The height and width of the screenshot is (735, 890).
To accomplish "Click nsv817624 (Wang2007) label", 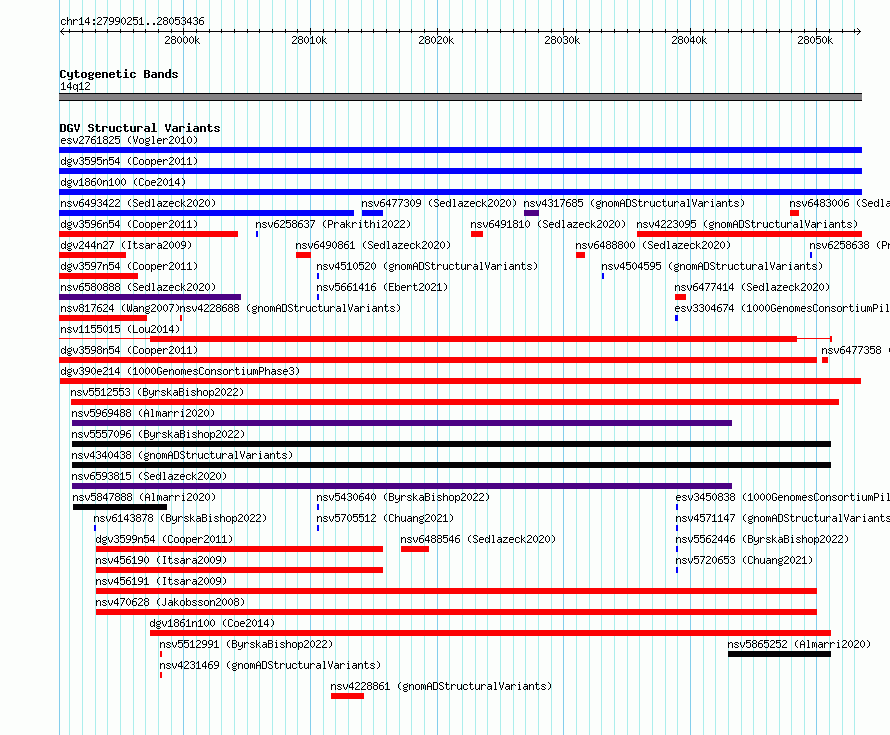I will (120, 308).
